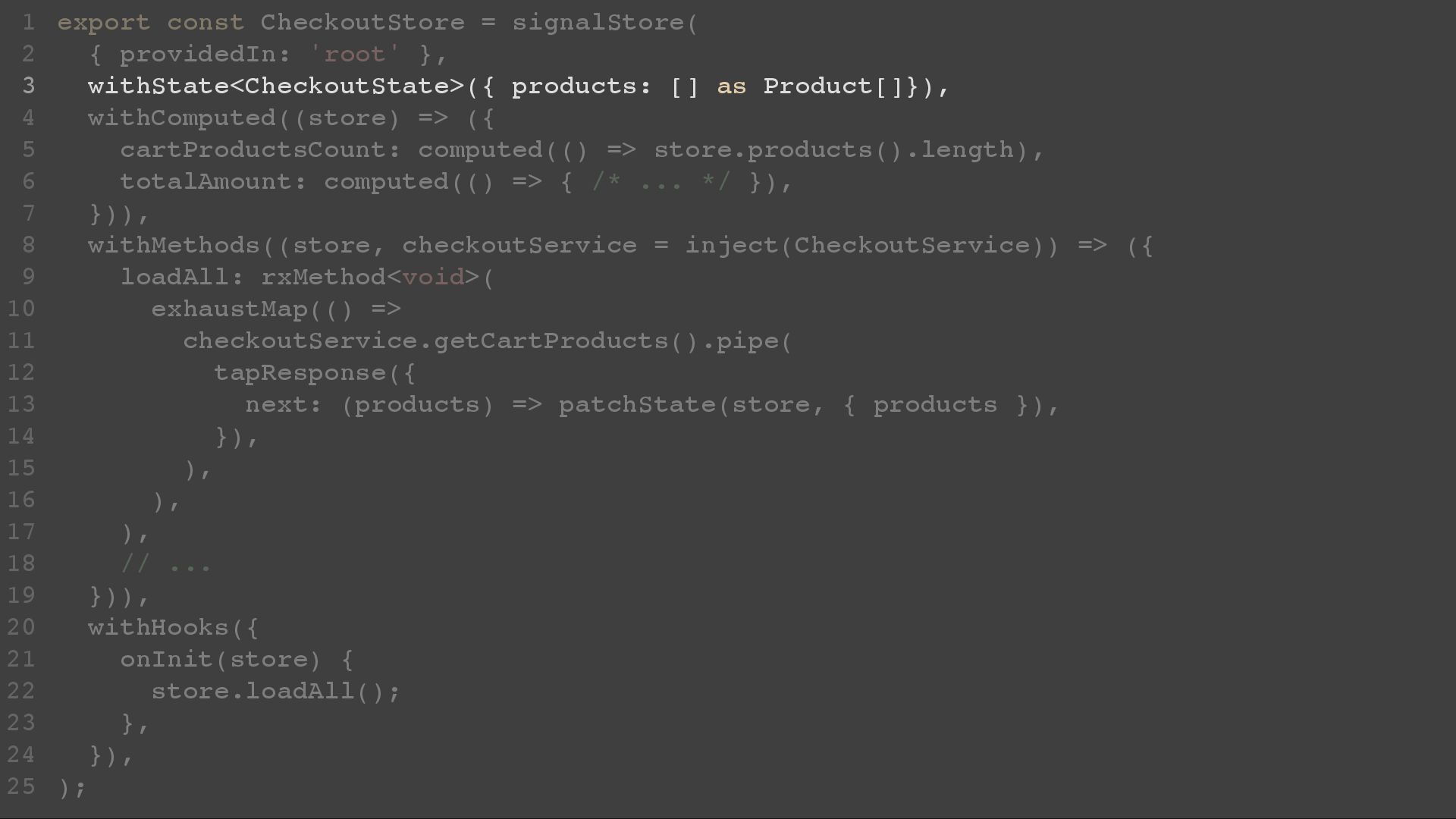Click line number 3 in the gutter
1456x819 pixels.
[29, 86]
